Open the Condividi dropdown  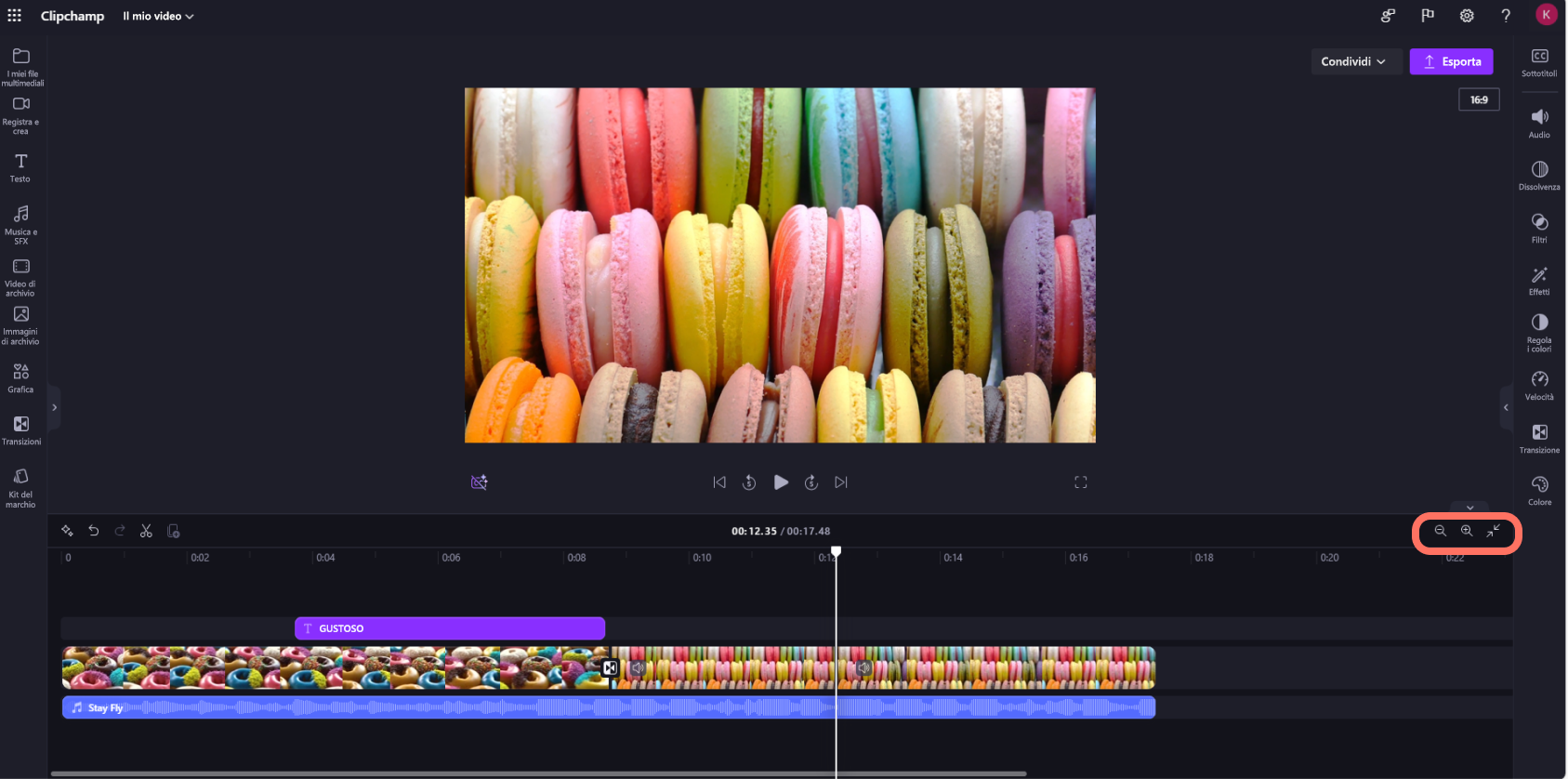click(x=1356, y=61)
